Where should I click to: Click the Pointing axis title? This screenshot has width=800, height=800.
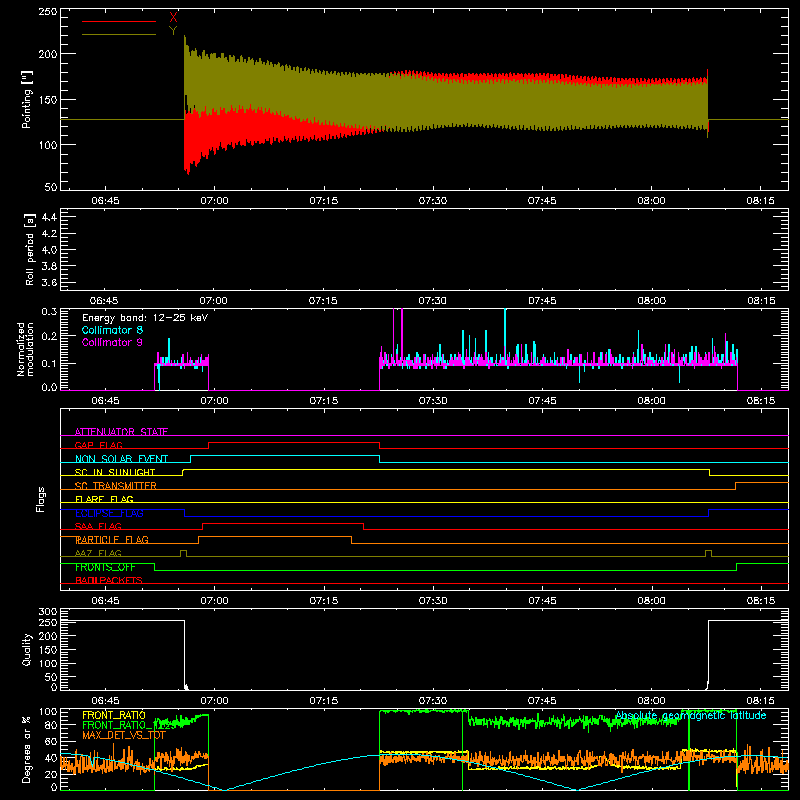coord(27,99)
